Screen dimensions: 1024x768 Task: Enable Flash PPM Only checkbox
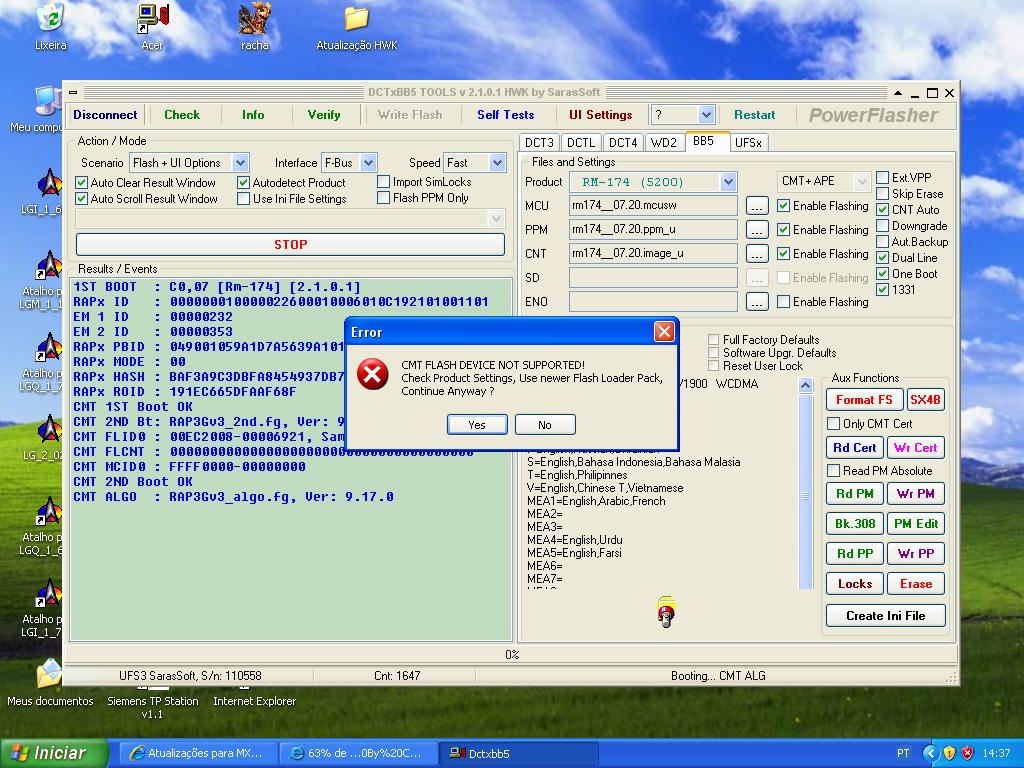pyautogui.click(x=384, y=197)
